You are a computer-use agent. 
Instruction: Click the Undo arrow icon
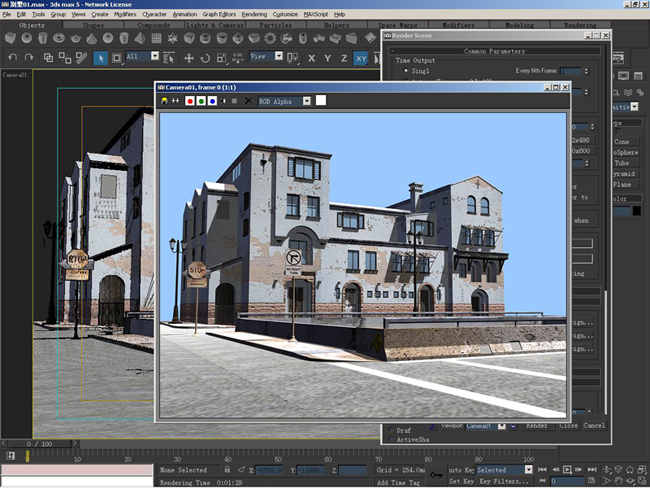click(x=12, y=58)
